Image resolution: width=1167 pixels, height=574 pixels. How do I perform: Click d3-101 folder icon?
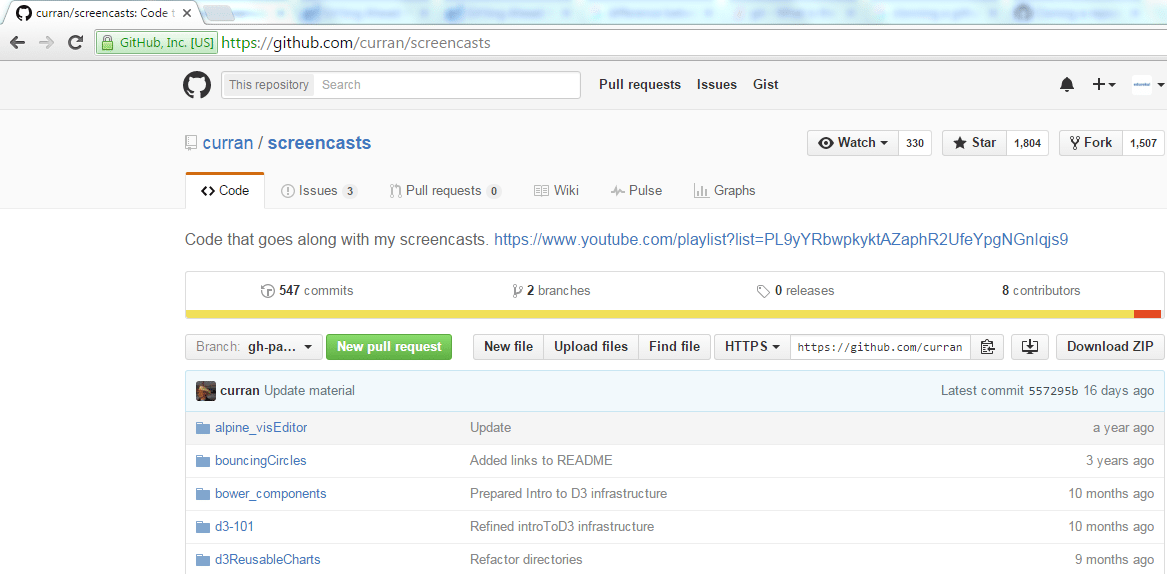202,526
